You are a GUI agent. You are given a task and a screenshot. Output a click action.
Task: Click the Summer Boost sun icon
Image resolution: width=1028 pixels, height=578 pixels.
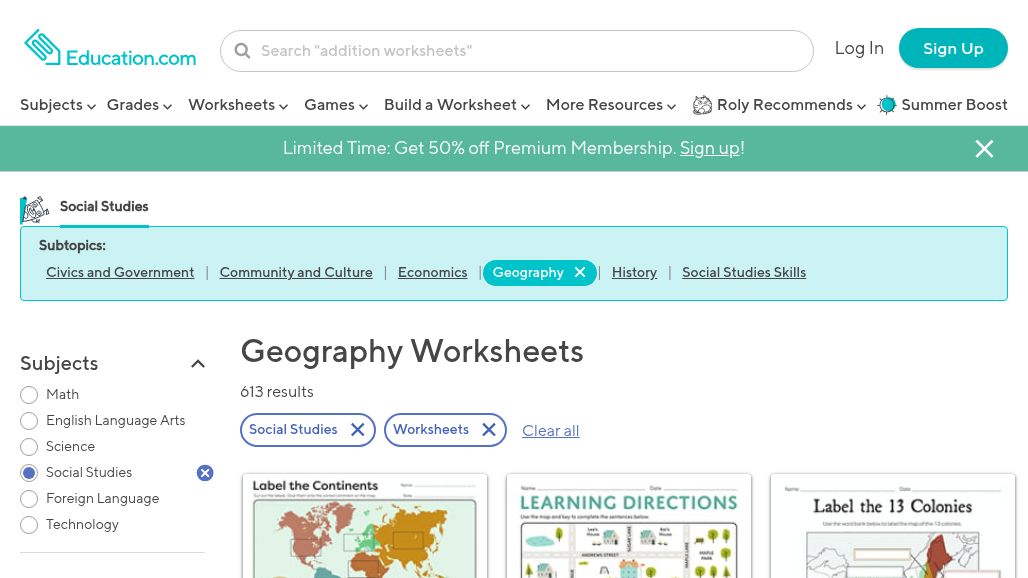[x=887, y=105]
